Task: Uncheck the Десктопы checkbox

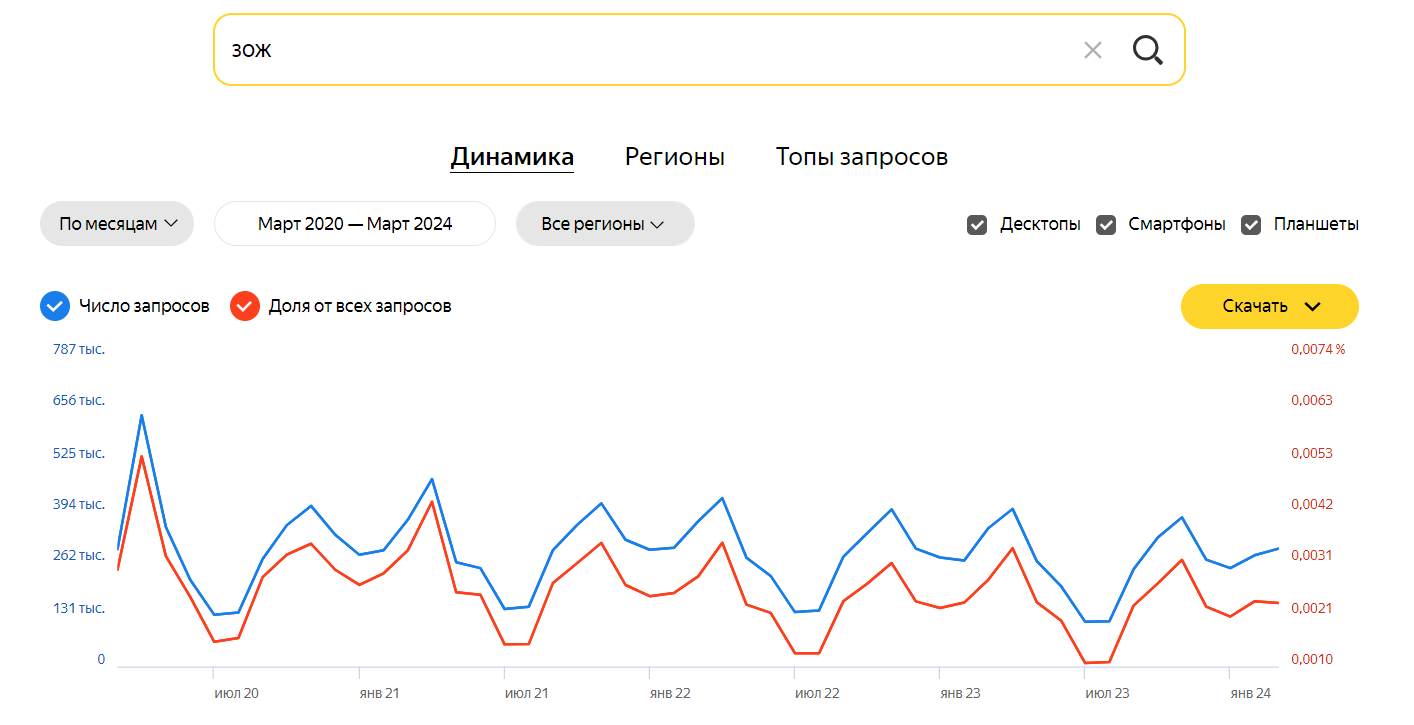Action: [x=977, y=225]
